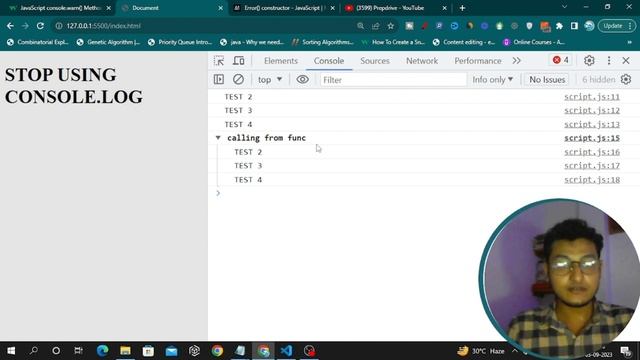The width and height of the screenshot is (640, 360).
Task: Switch to the Elements tab
Action: 281,61
